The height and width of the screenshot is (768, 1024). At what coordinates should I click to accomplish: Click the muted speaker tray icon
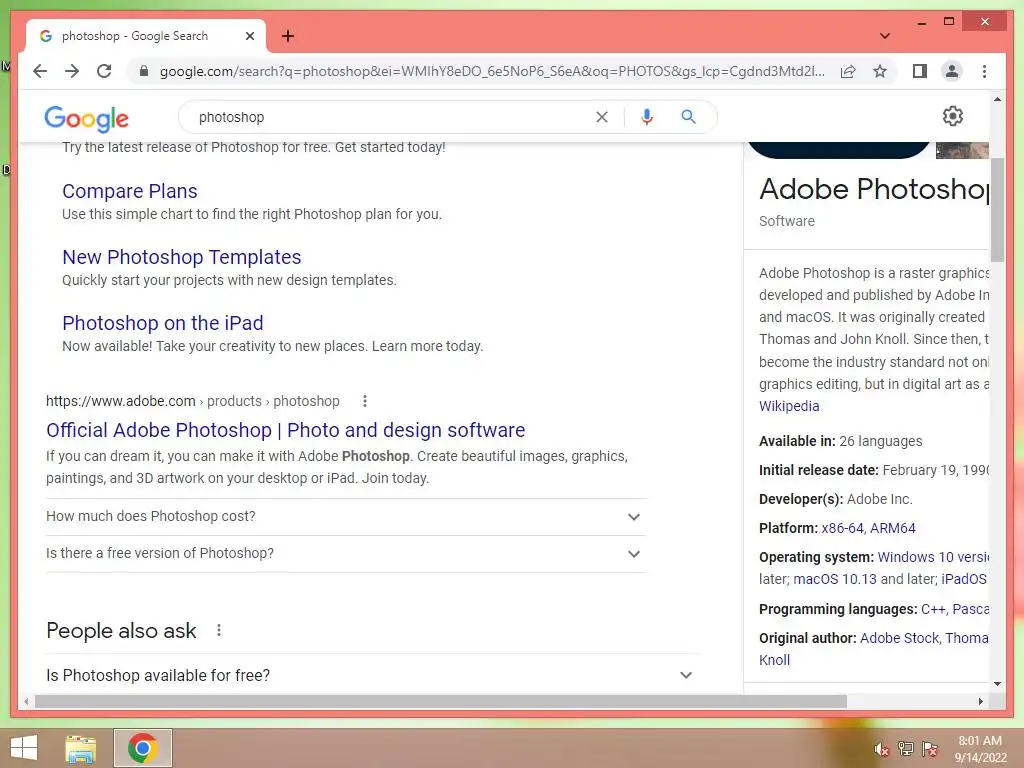pos(882,749)
